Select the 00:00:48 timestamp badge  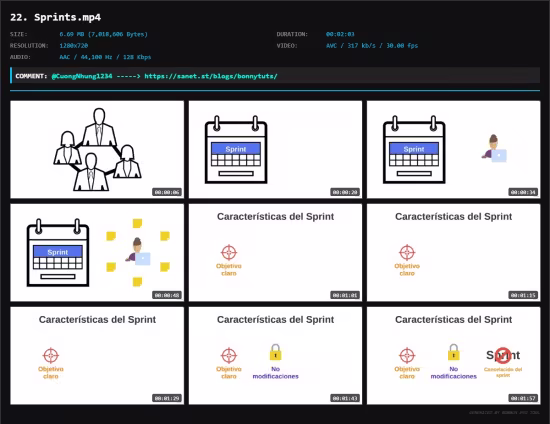coord(167,295)
